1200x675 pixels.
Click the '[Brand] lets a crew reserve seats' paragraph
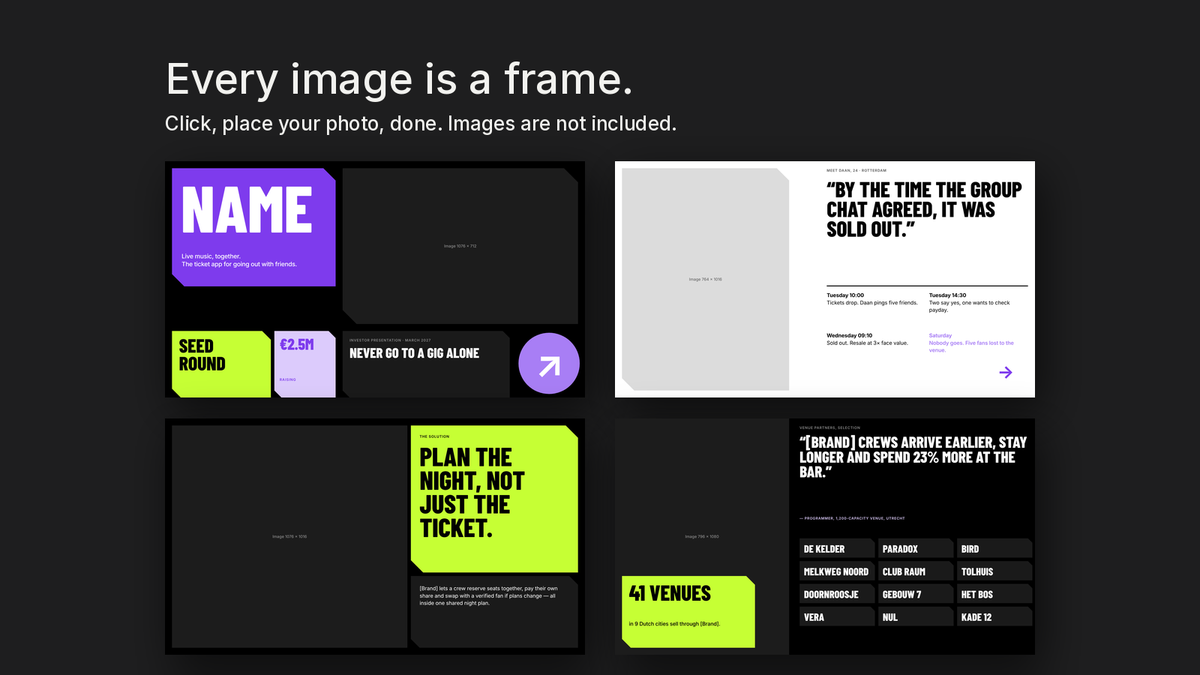click(489, 596)
